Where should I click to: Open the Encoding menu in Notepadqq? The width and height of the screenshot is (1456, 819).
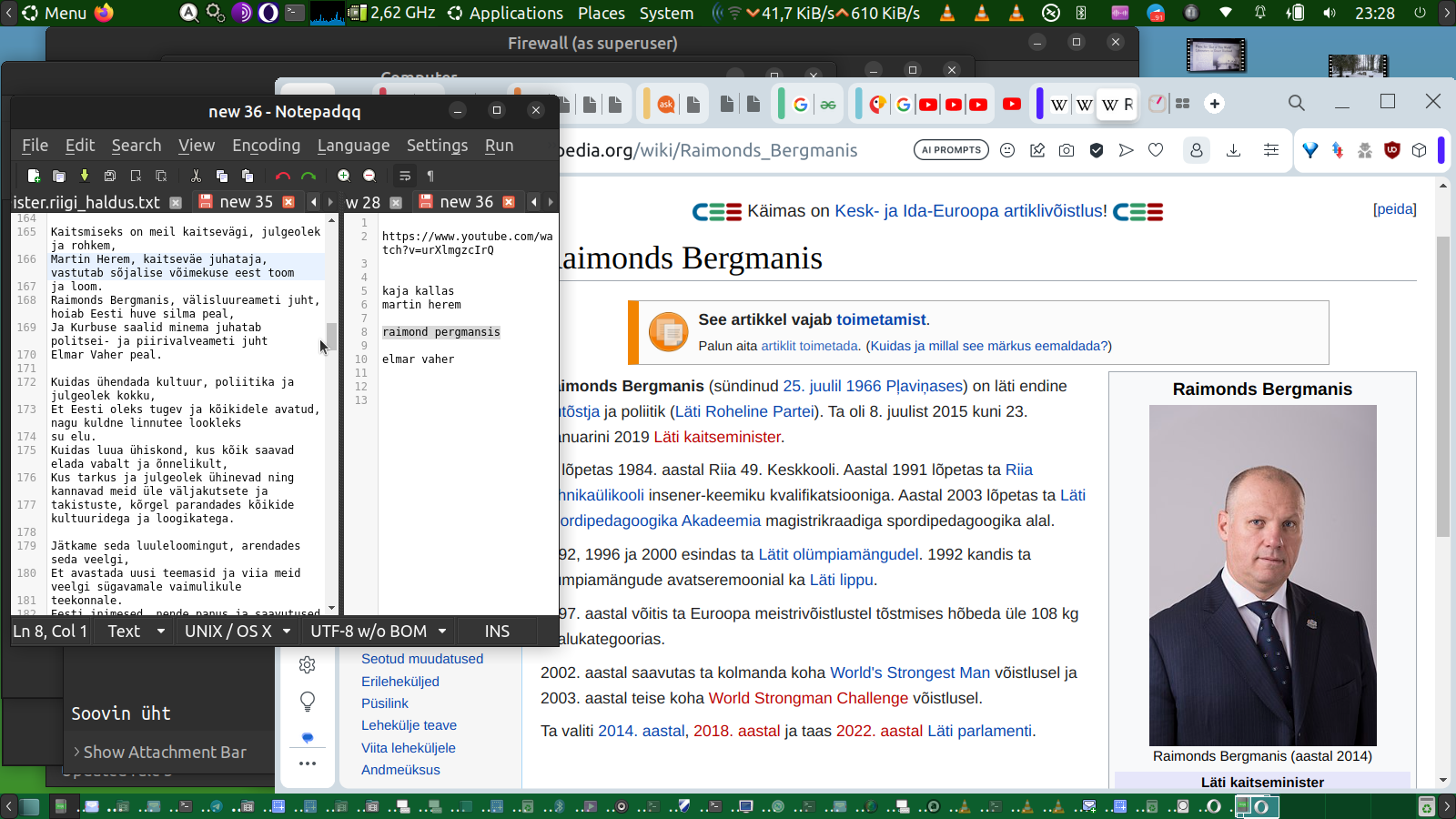click(266, 146)
